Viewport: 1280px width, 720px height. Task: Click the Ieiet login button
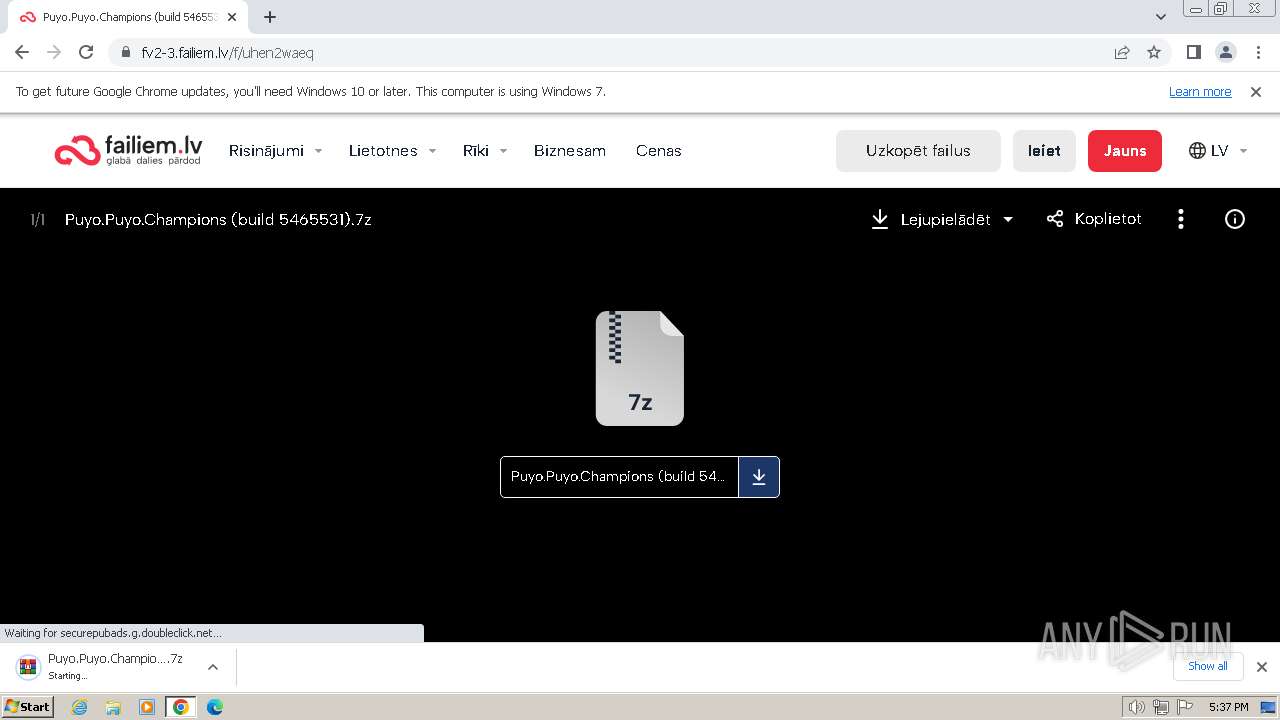tap(1044, 151)
